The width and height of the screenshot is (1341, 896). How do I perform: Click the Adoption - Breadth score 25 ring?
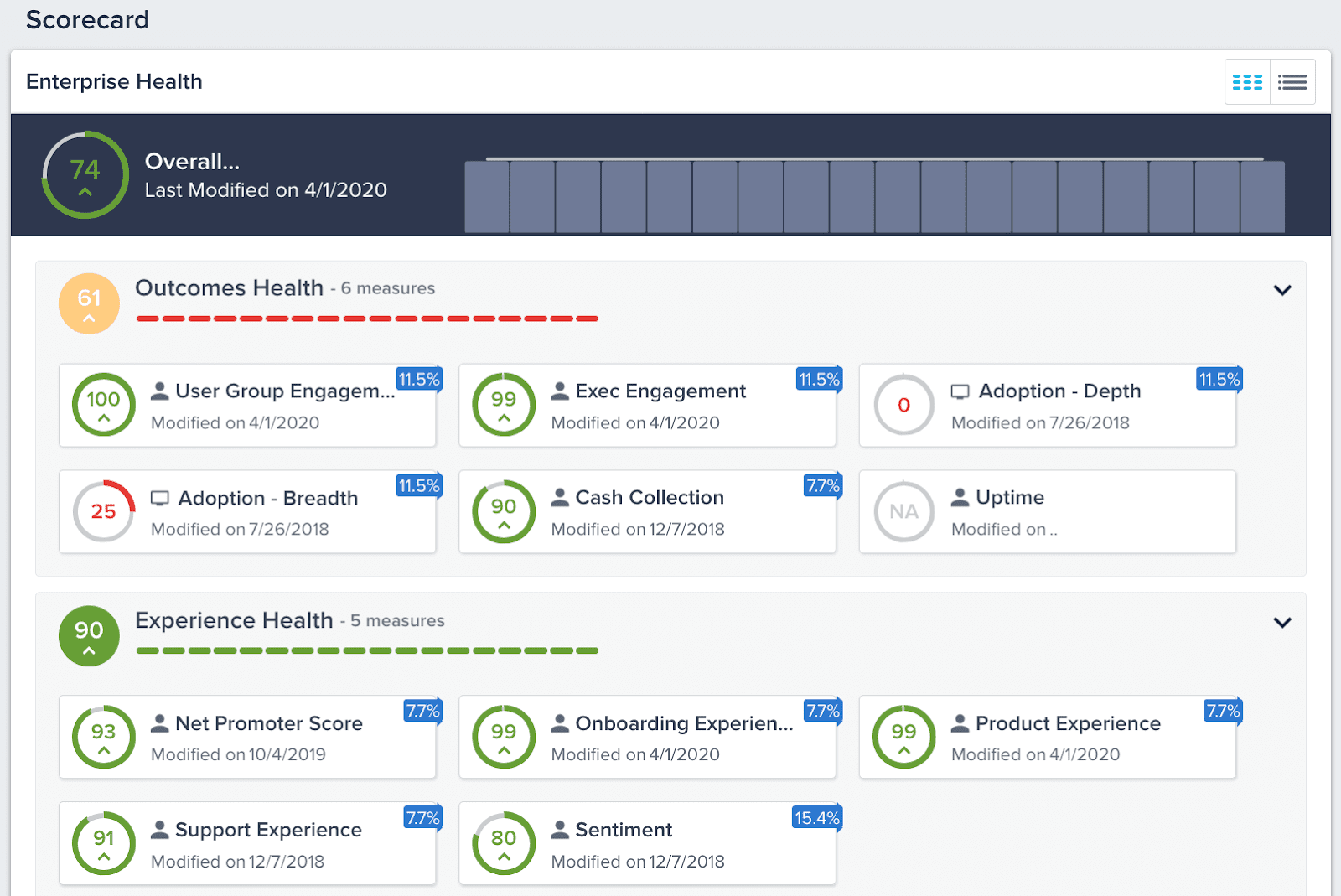(x=103, y=511)
